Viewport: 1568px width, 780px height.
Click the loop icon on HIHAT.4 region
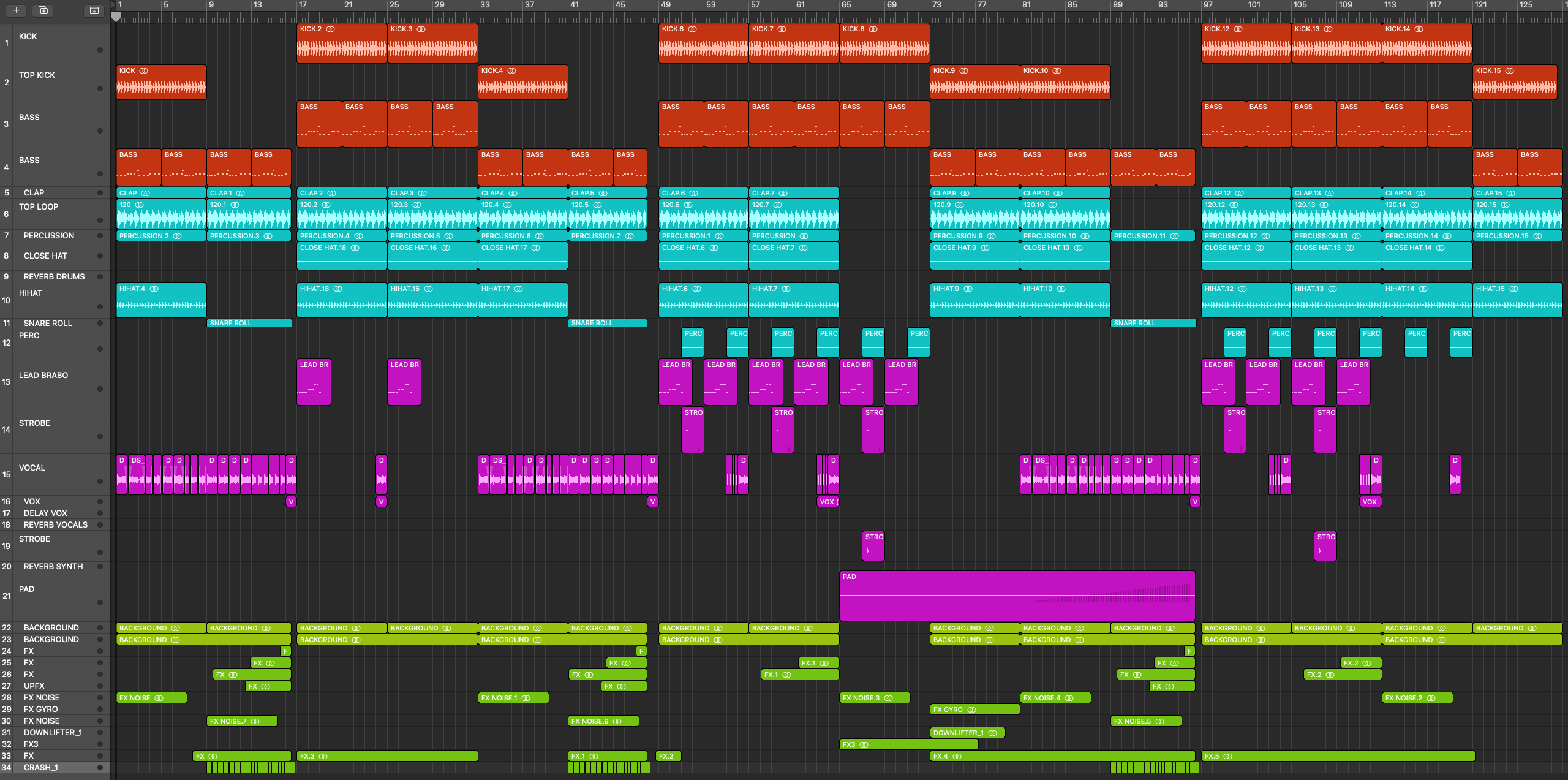(154, 289)
